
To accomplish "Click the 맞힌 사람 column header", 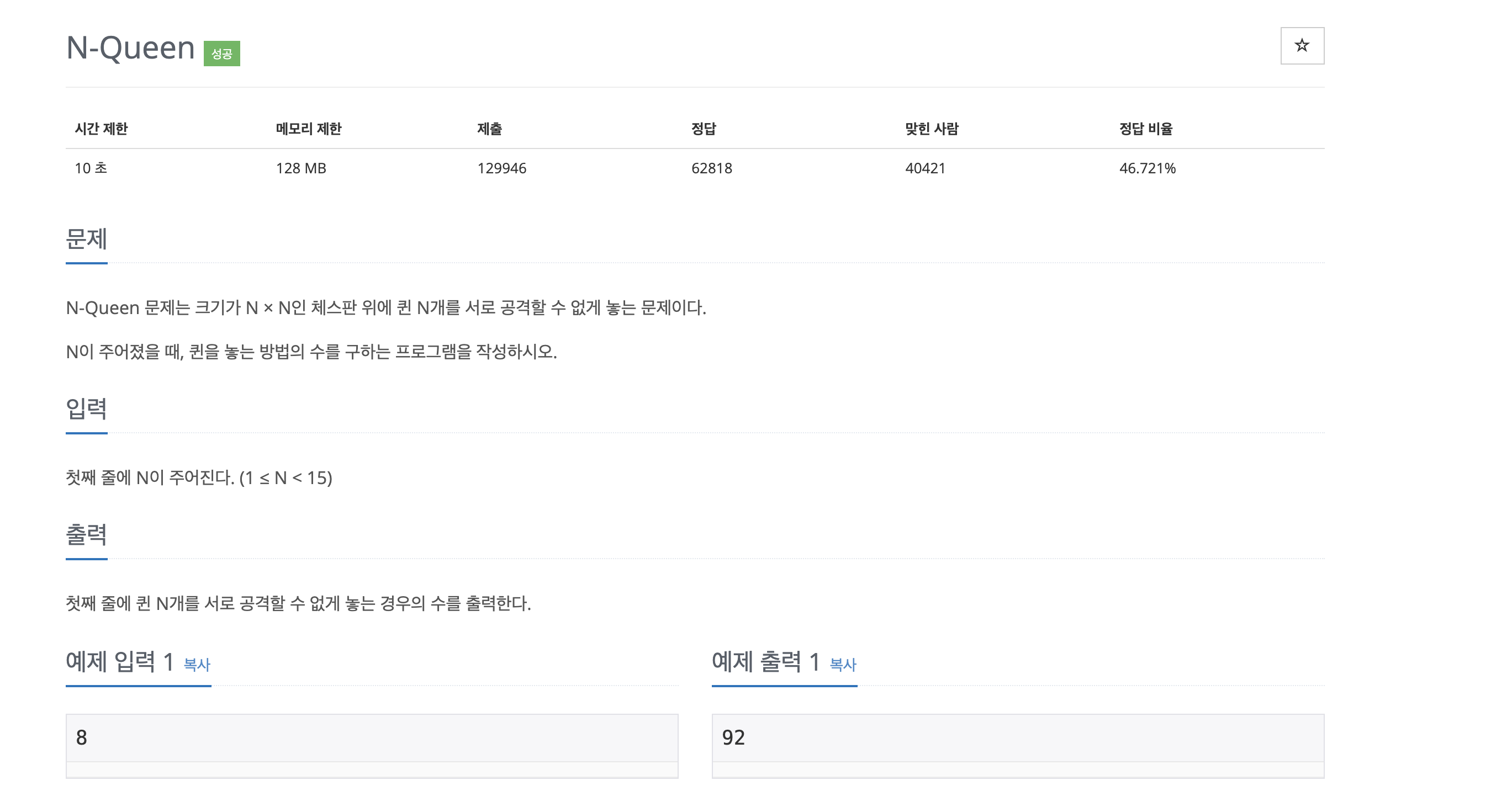I will (x=932, y=129).
